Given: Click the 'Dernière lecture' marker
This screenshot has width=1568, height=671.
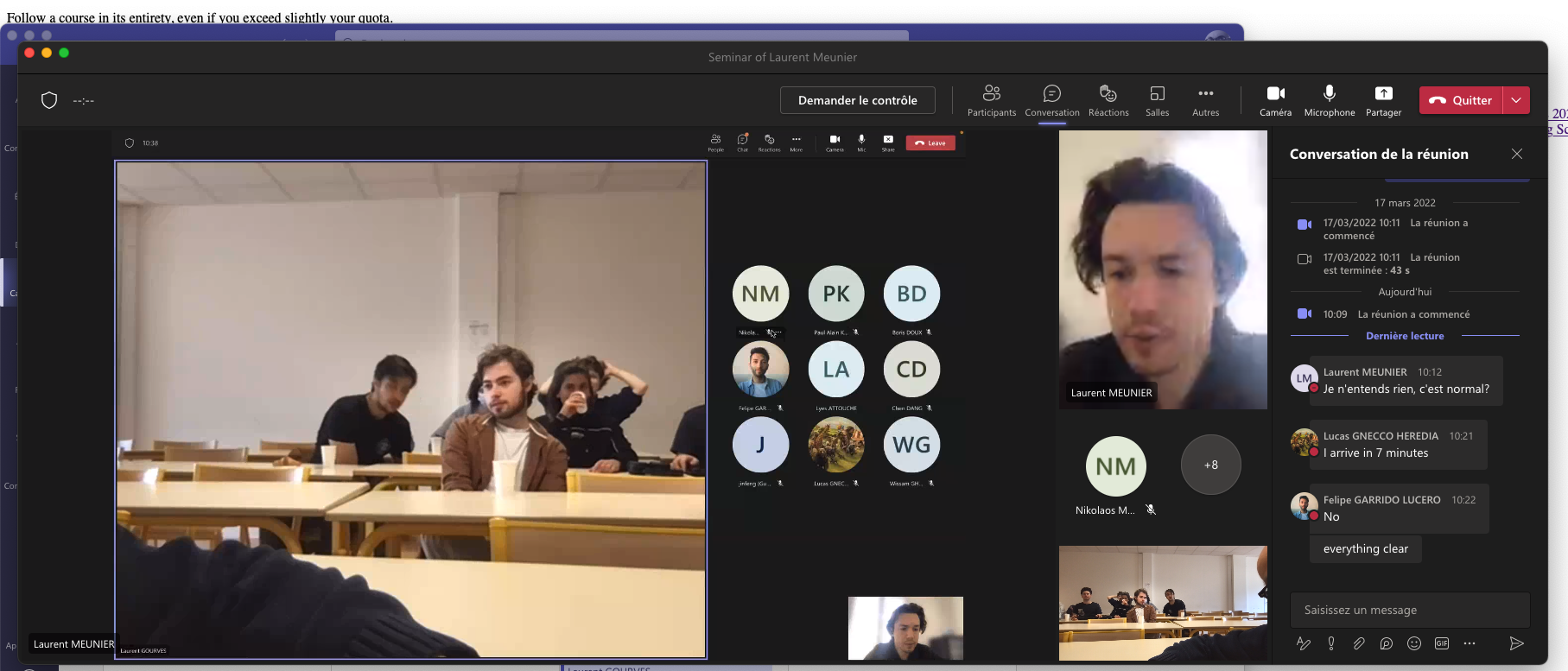Looking at the screenshot, I should coord(1405,336).
